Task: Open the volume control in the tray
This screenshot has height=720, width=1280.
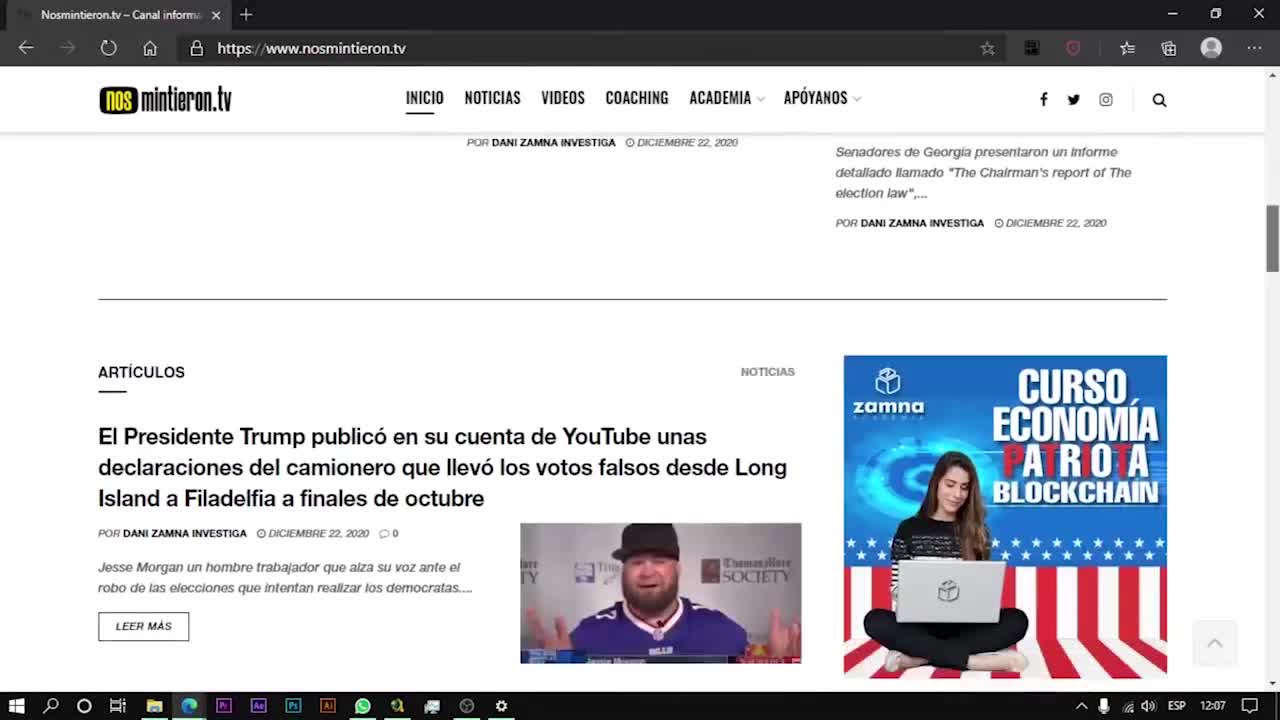Action: (1148, 706)
